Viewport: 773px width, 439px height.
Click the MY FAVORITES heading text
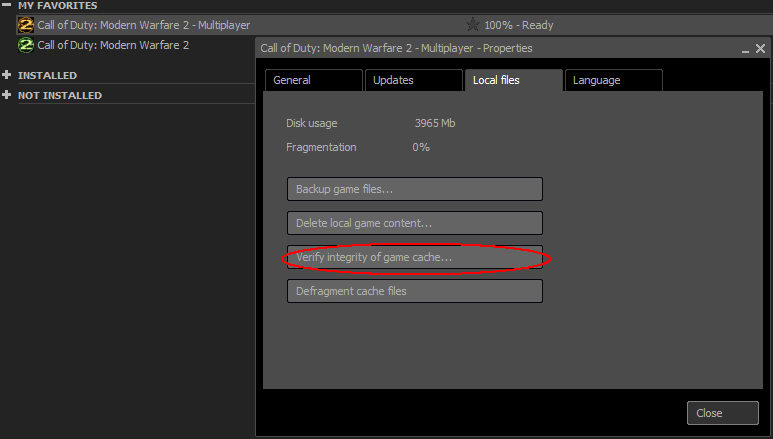point(58,5)
